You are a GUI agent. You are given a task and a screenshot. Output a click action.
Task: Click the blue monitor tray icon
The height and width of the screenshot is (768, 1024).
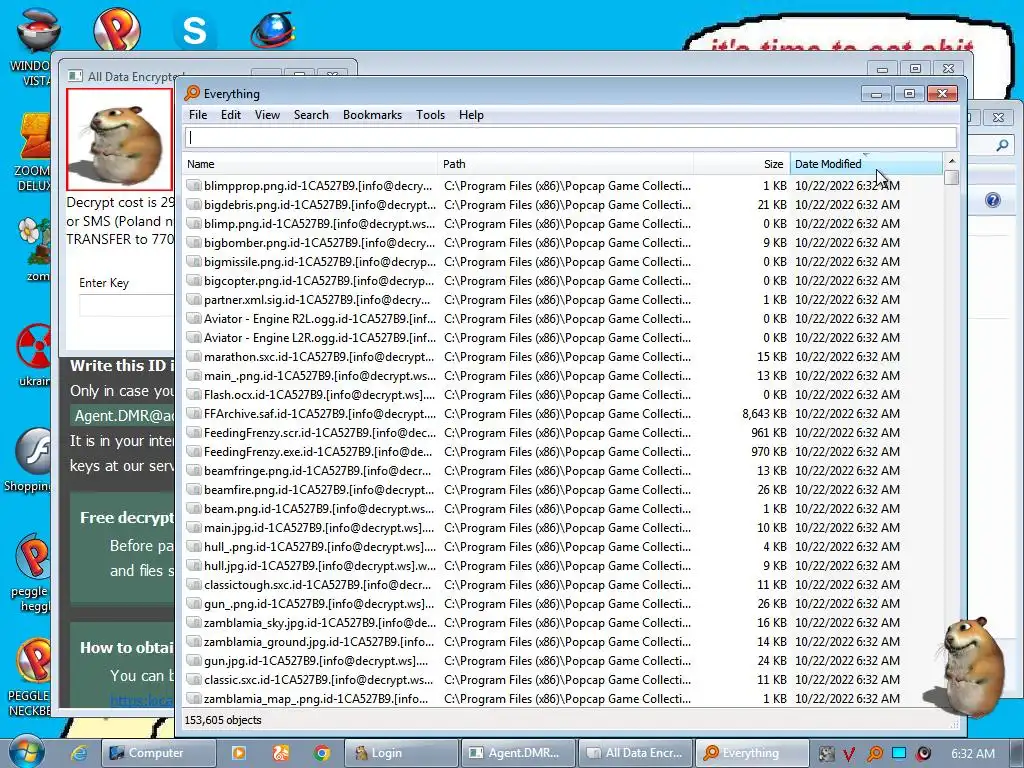pyautogui.click(x=899, y=753)
